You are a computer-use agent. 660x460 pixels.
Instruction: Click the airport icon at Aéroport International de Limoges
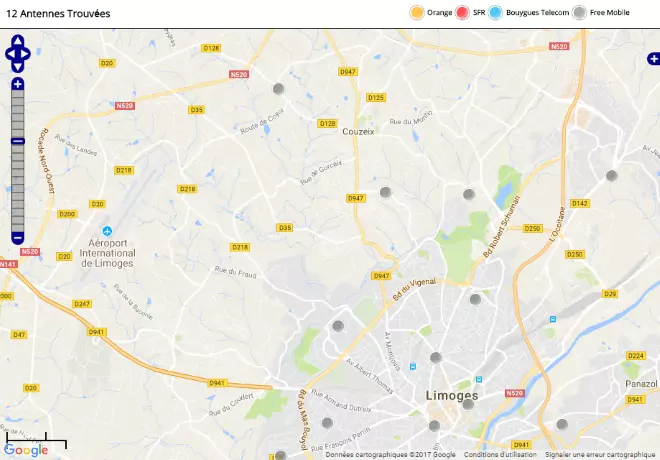(x=107, y=231)
